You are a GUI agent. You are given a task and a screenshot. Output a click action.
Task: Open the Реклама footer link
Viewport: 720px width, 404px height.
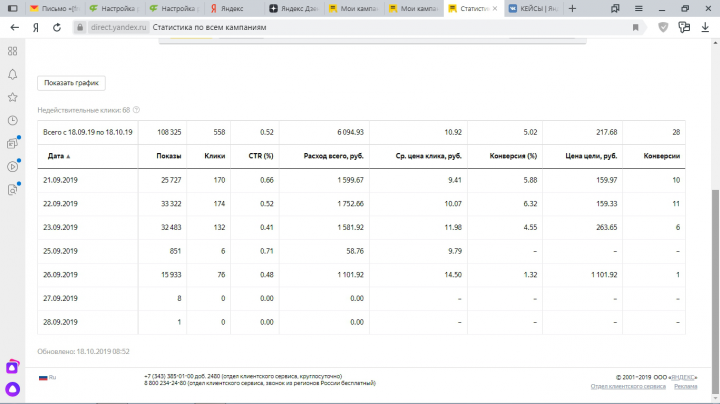(686, 387)
